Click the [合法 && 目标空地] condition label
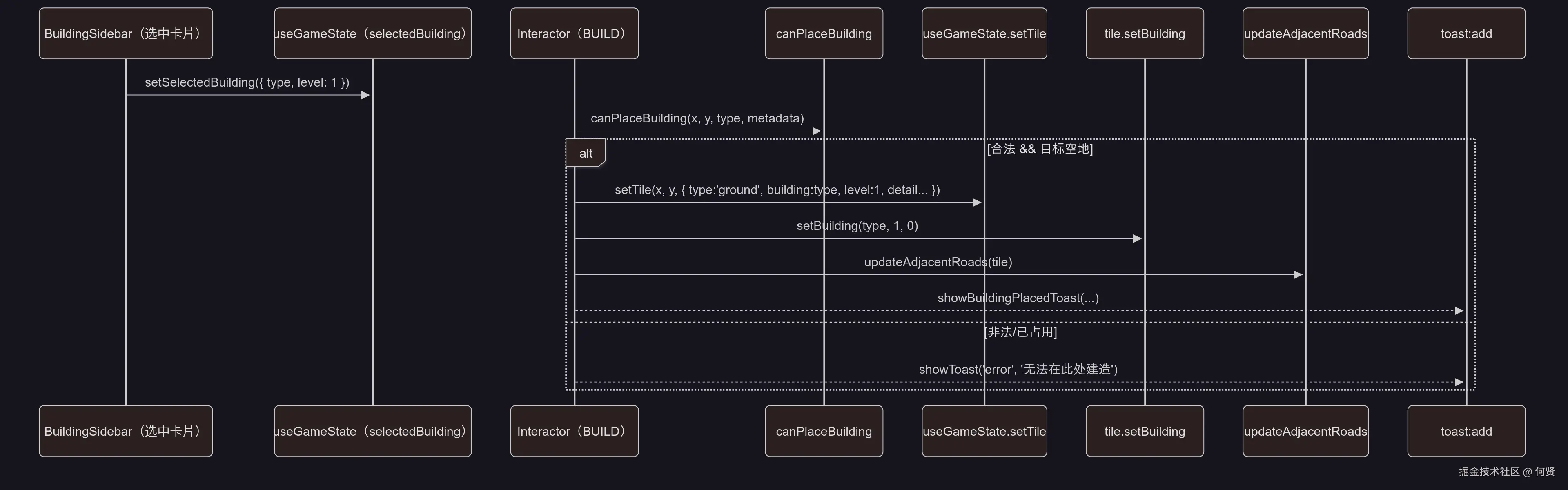This screenshot has height=490, width=1568. click(x=1040, y=149)
